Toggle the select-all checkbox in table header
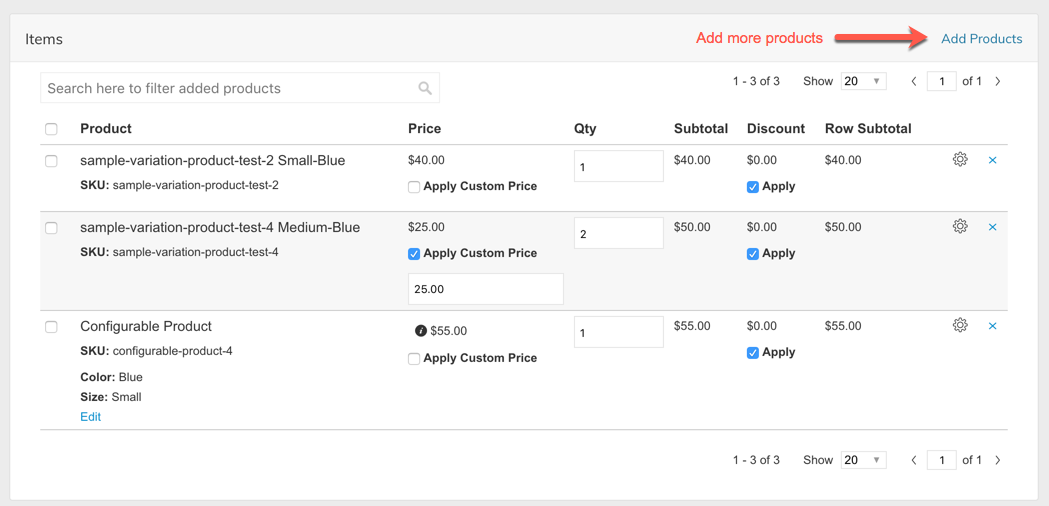1049x506 pixels. coord(52,129)
